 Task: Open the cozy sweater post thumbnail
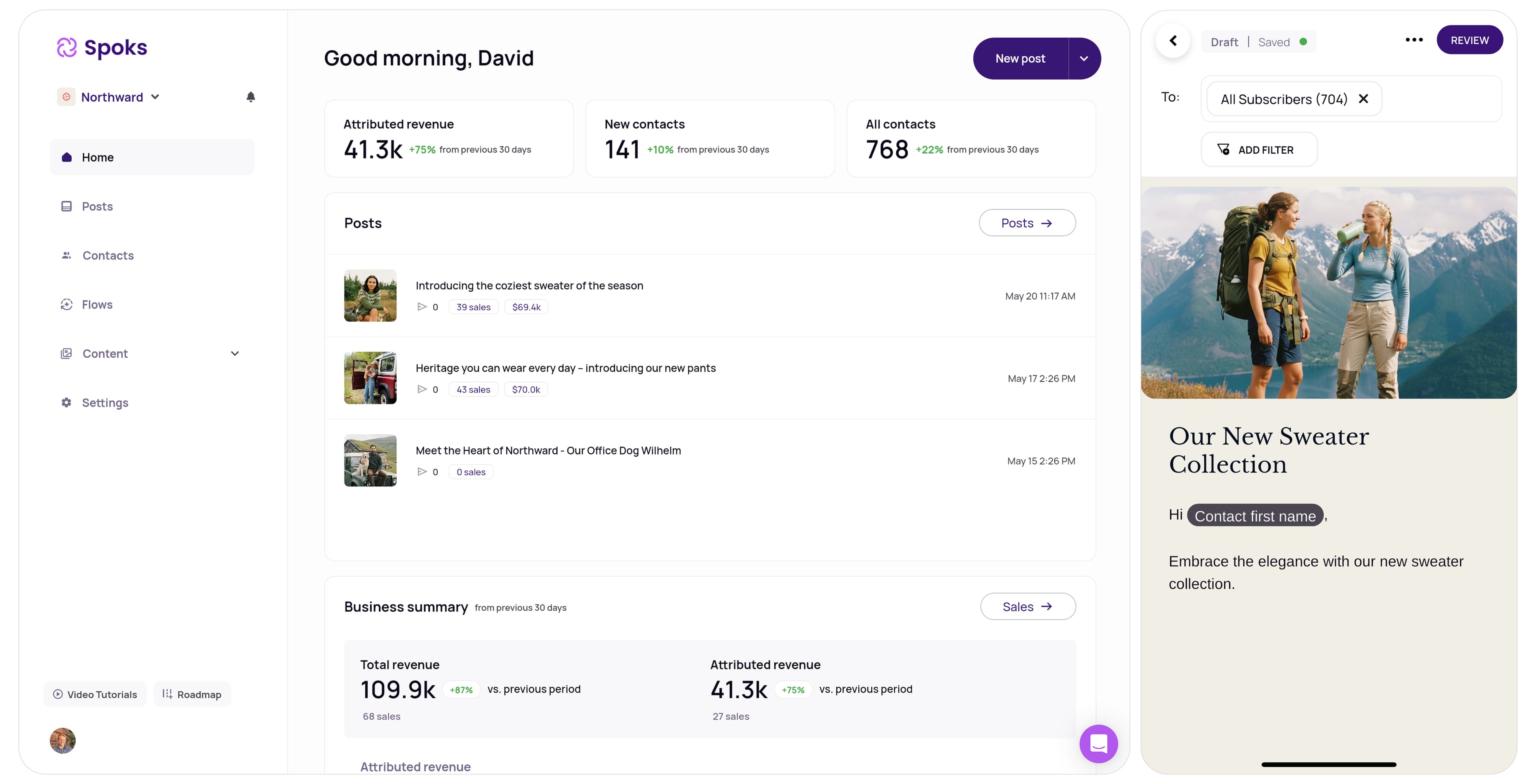click(x=370, y=296)
